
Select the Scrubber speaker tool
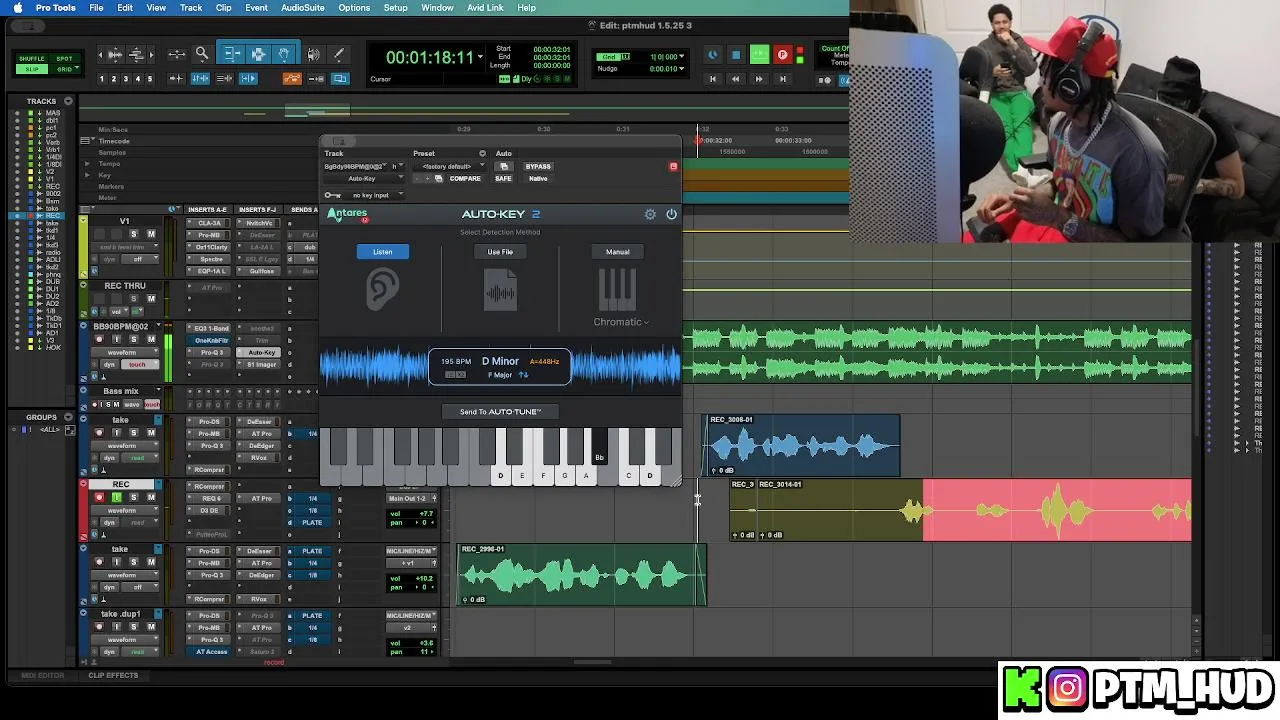[313, 54]
